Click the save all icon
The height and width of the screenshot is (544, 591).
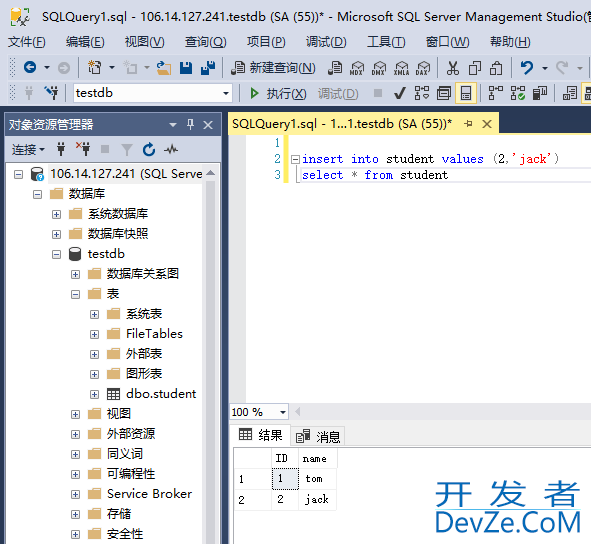(208, 68)
